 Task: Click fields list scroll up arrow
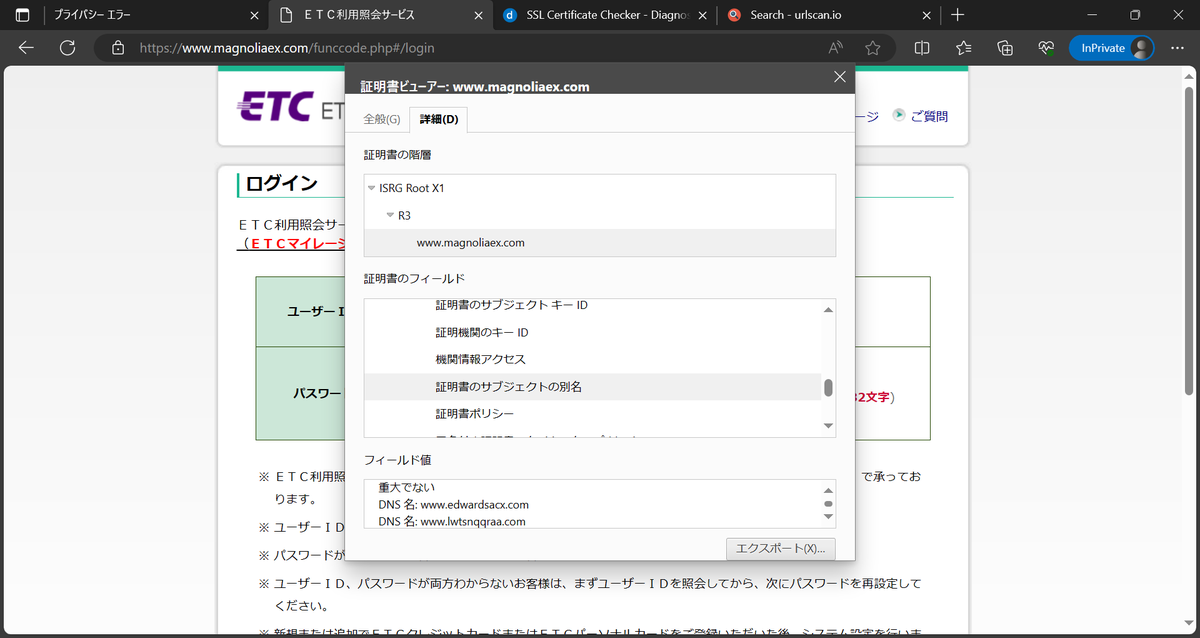click(828, 310)
